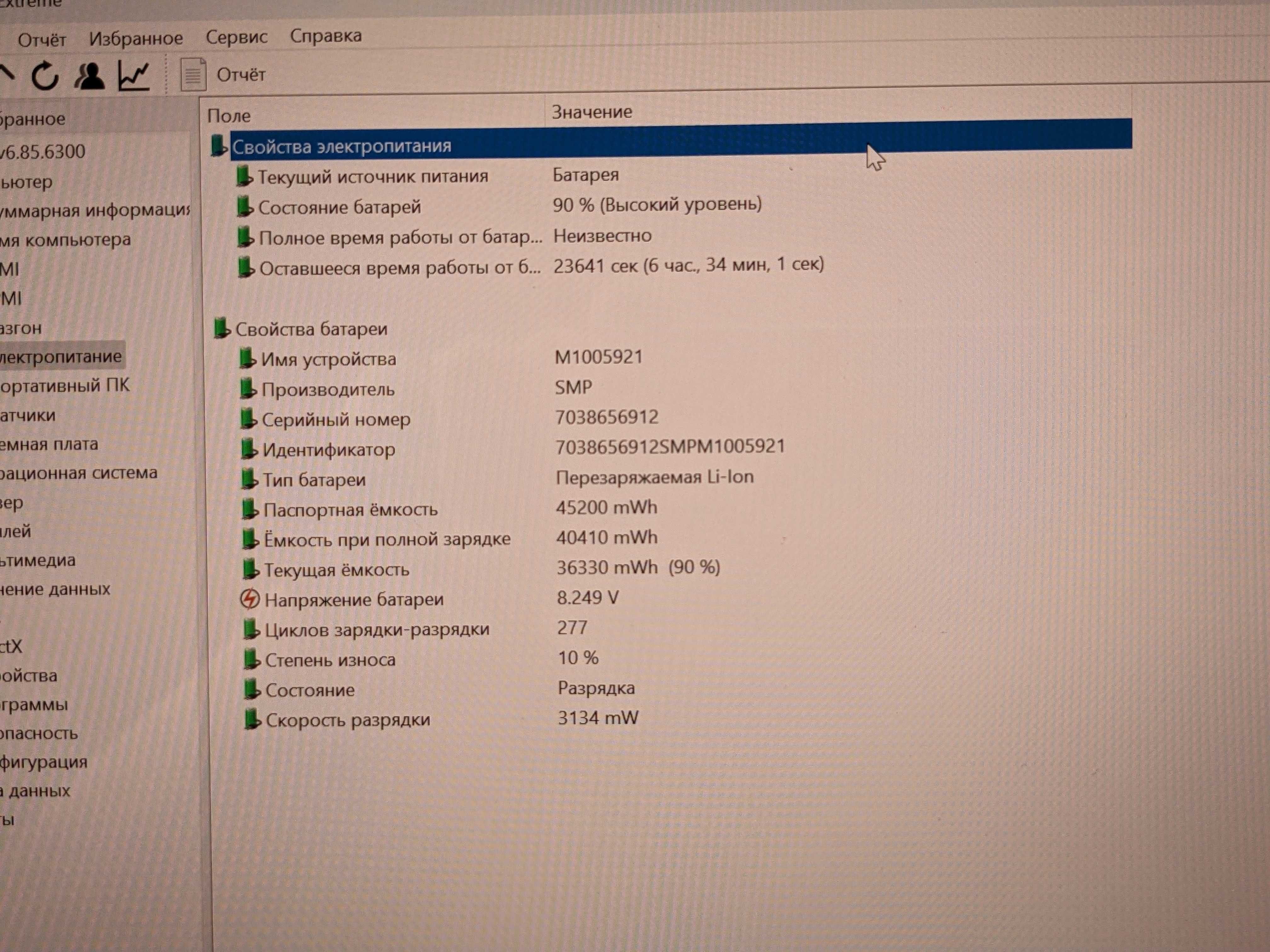
Task: Click the cycle count value 277
Action: 572,628
